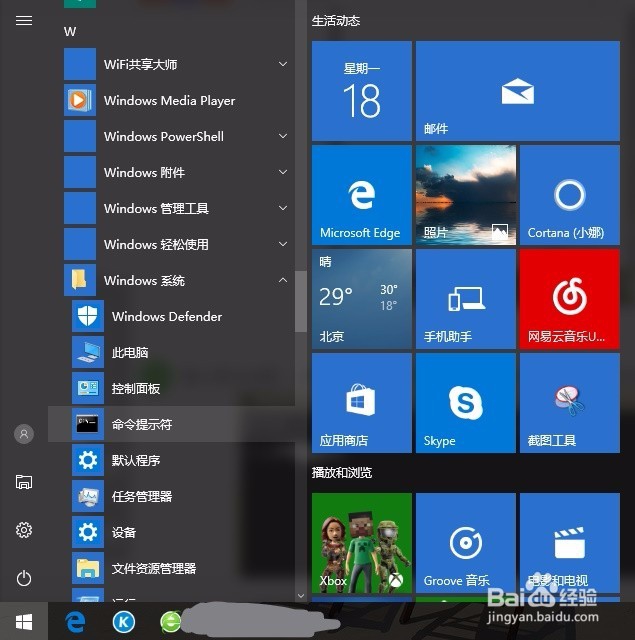This screenshot has width=635, height=640.
Task: Open Windows Media Player icon
Action: (x=80, y=100)
